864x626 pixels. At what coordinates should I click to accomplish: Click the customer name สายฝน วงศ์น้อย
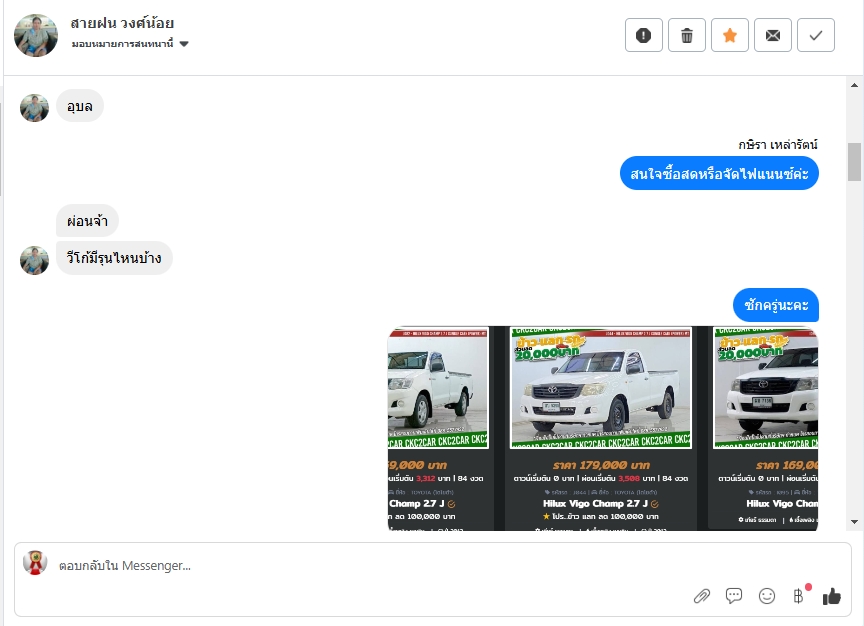(x=122, y=23)
